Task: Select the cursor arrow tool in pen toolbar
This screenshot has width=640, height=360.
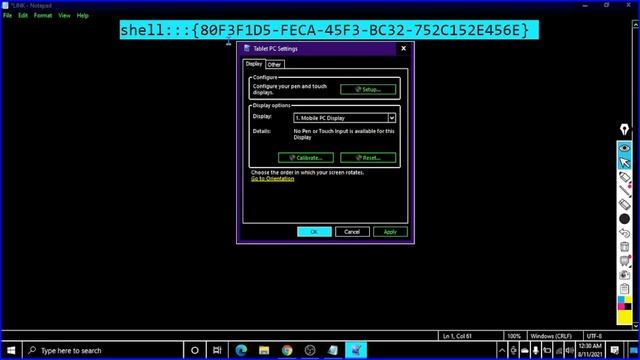Action: [624, 162]
